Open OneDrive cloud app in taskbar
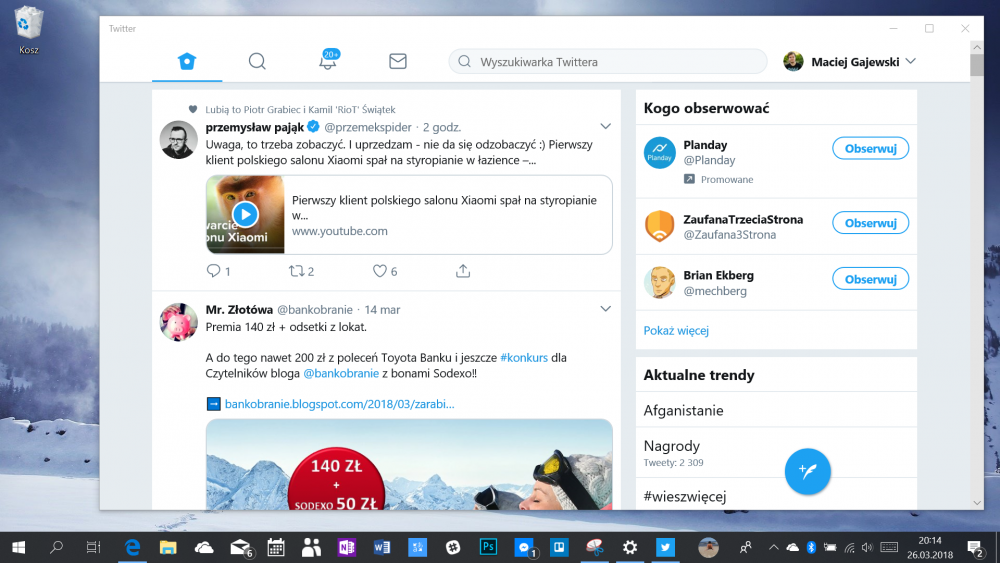The image size is (1000, 563). coord(204,547)
